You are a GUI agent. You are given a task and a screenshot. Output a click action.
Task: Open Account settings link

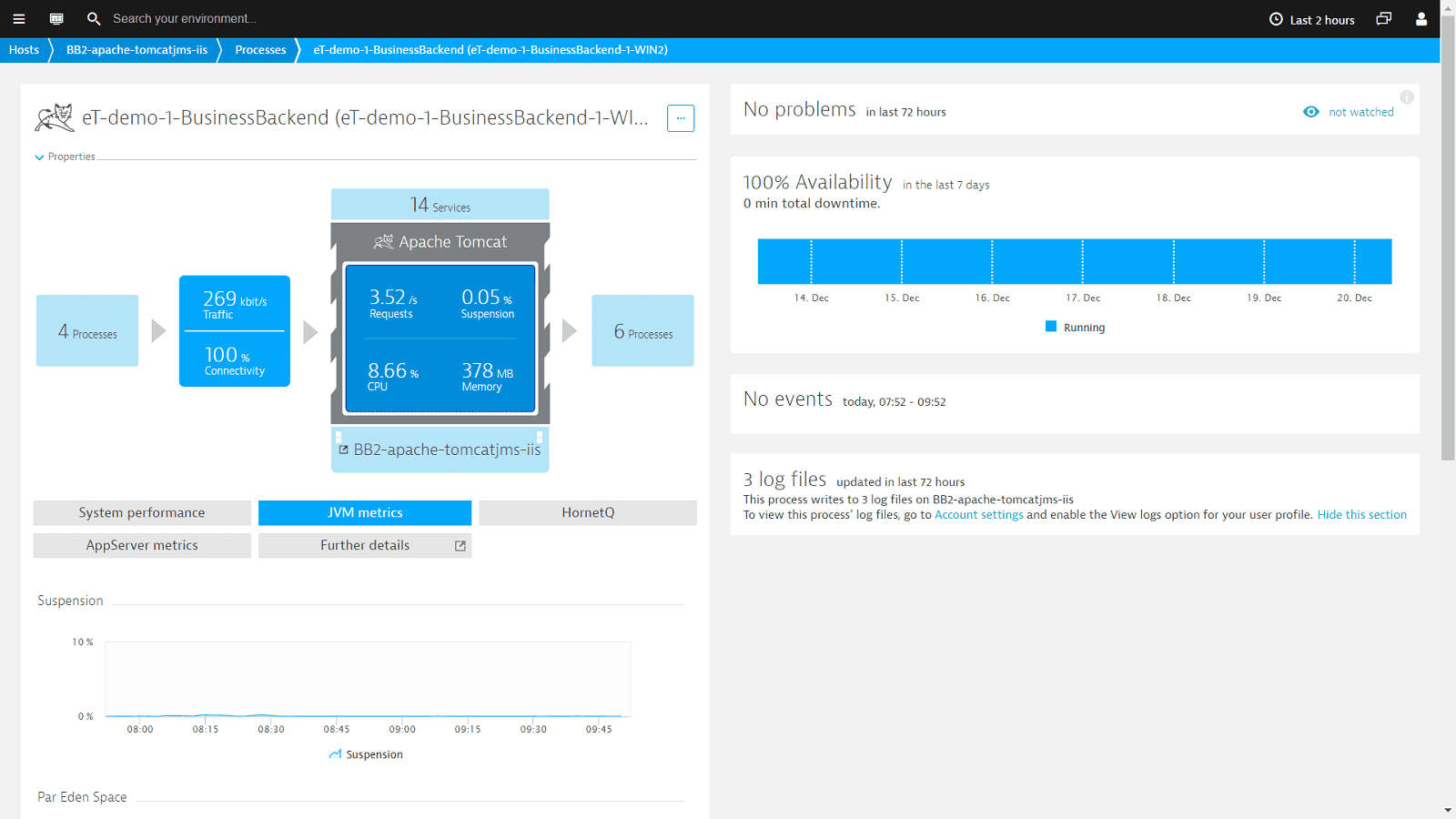pos(979,514)
